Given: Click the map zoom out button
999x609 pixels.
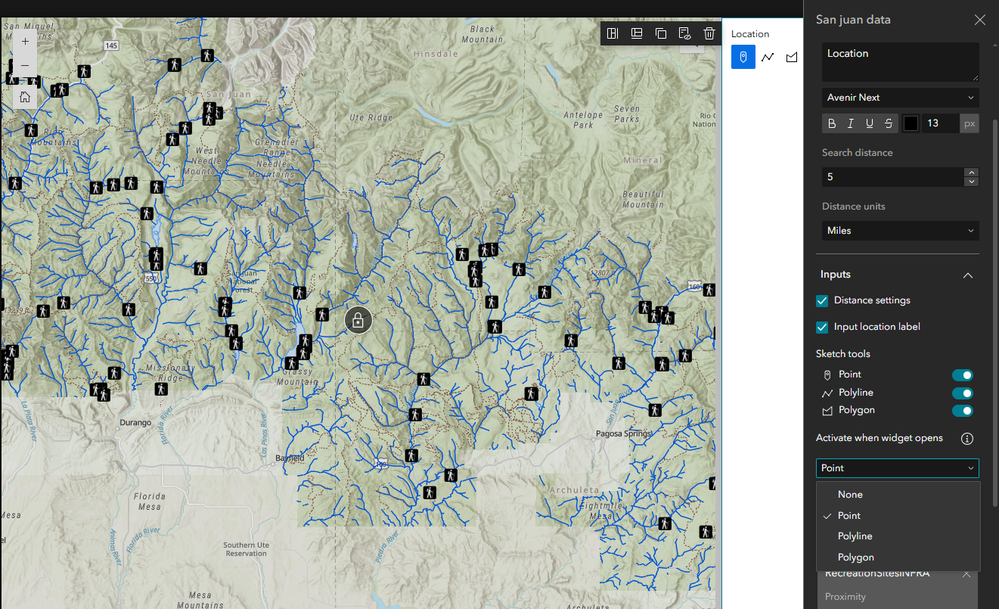Looking at the screenshot, I should [25, 65].
